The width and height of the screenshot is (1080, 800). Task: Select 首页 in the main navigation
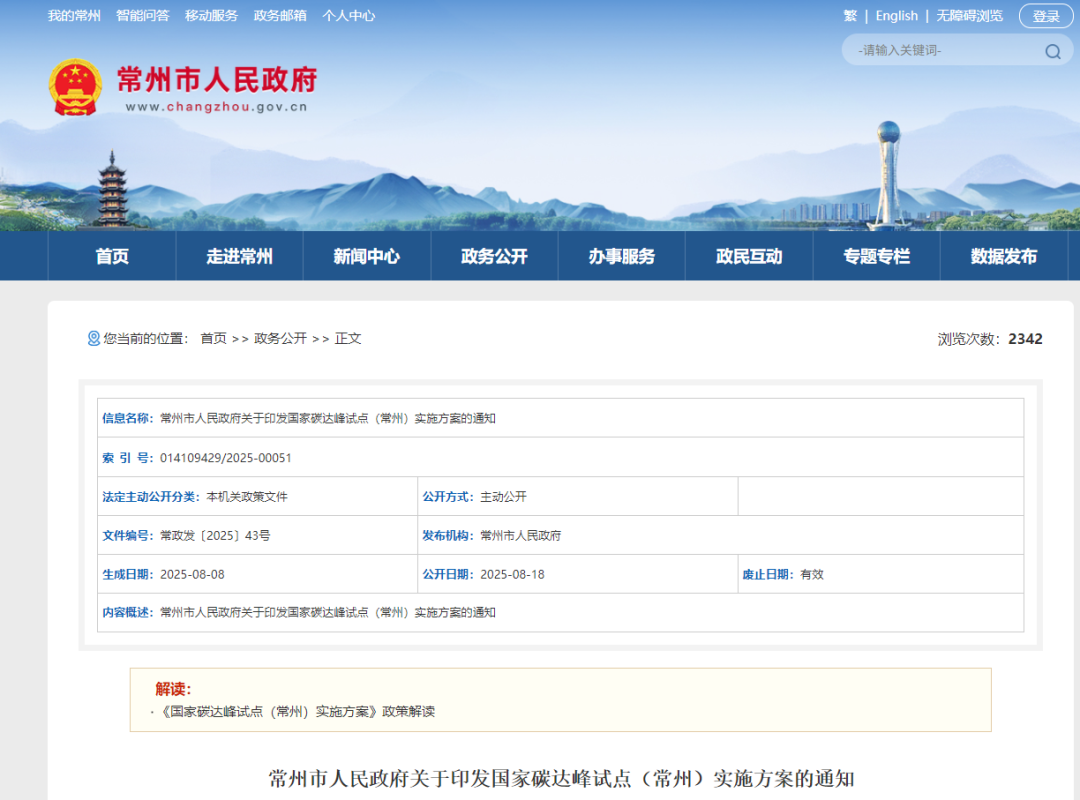click(112, 256)
